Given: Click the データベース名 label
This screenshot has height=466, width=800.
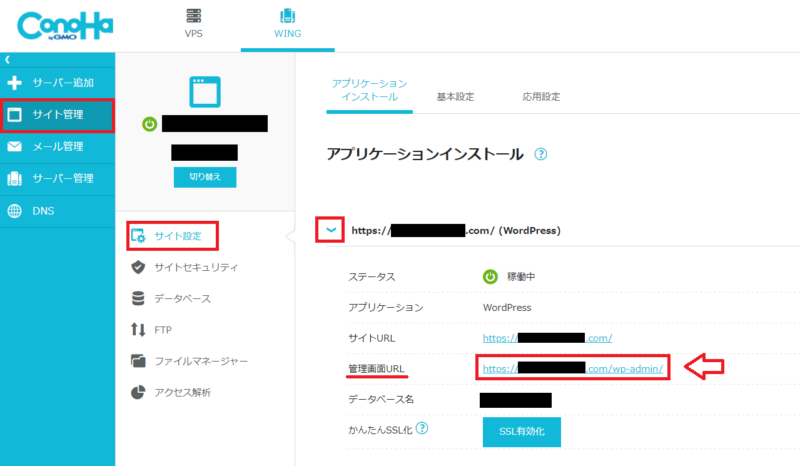Looking at the screenshot, I should [381, 399].
